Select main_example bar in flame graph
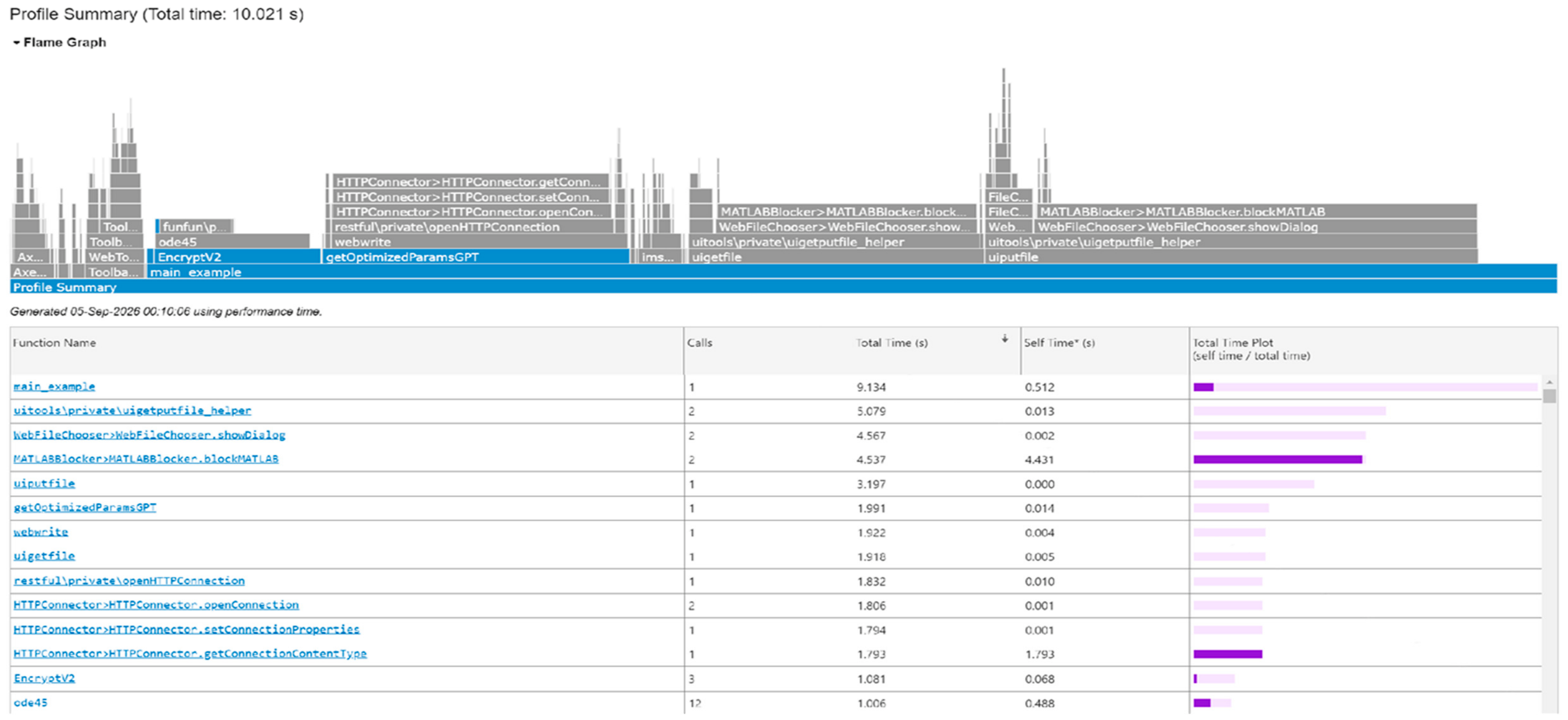Image resolution: width=1568 pixels, height=720 pixels. click(852, 272)
